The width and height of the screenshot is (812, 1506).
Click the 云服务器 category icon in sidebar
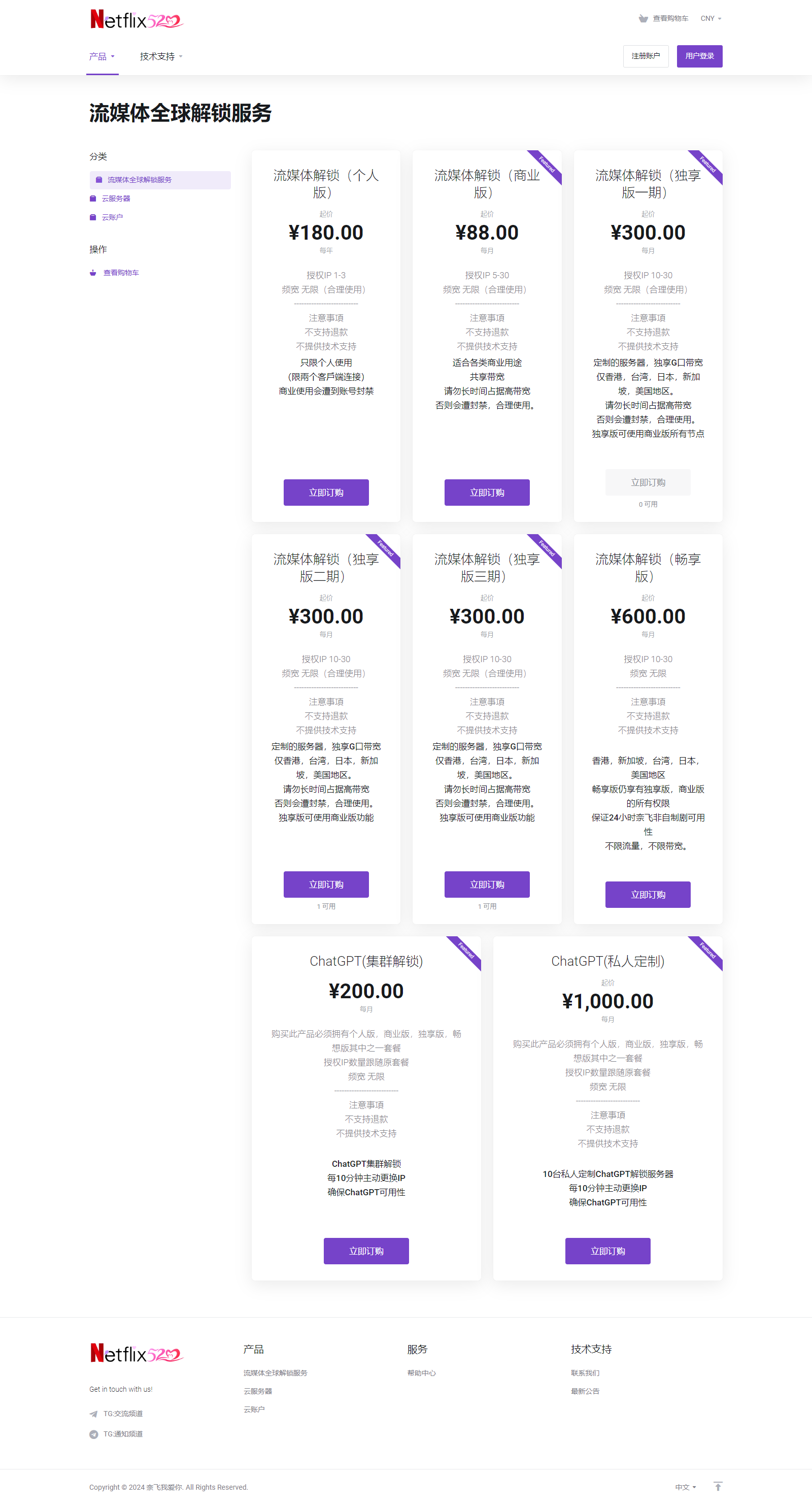[93, 199]
